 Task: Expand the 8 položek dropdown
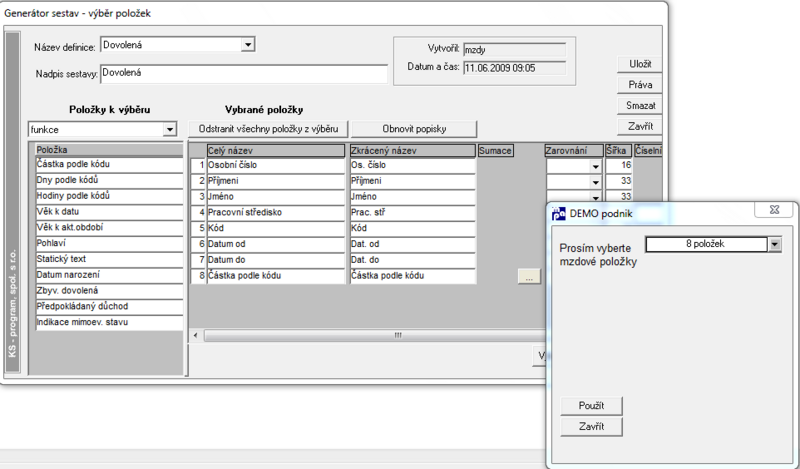click(774, 244)
